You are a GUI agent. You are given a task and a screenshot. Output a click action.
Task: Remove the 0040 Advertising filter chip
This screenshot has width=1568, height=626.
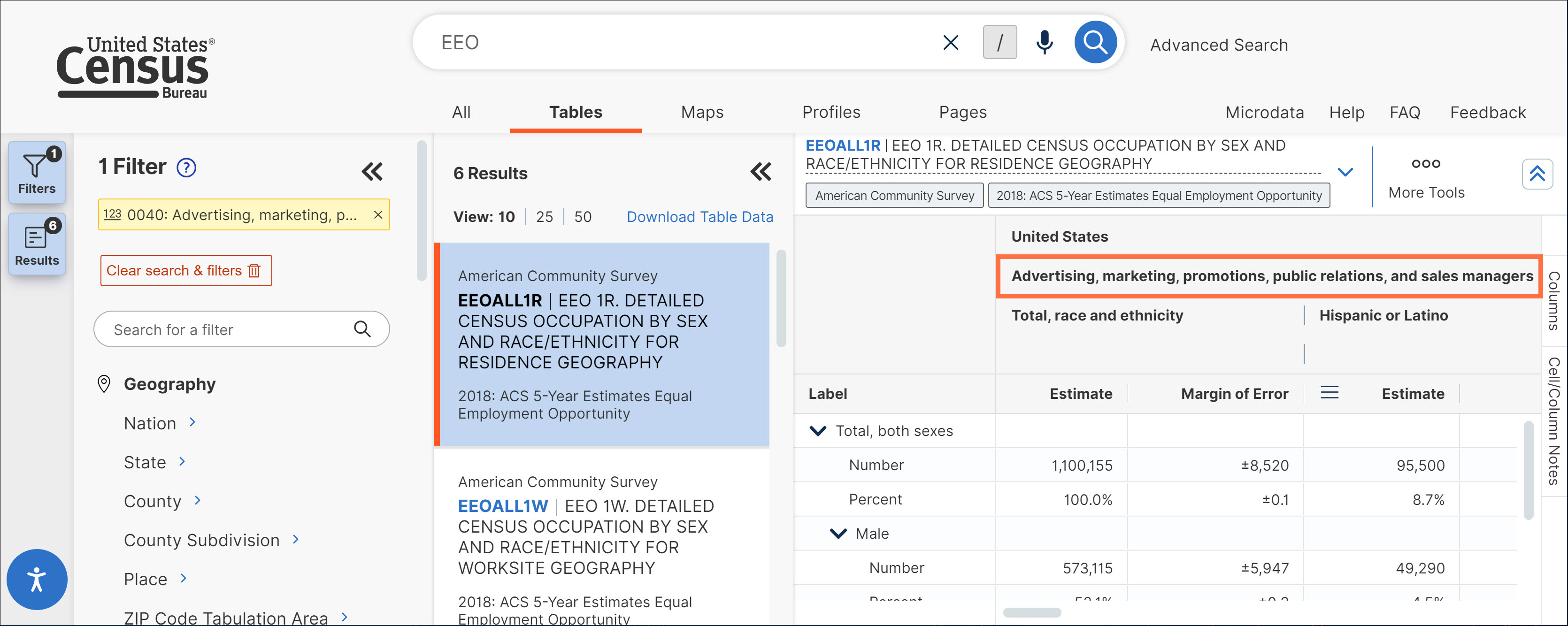pyautogui.click(x=378, y=215)
